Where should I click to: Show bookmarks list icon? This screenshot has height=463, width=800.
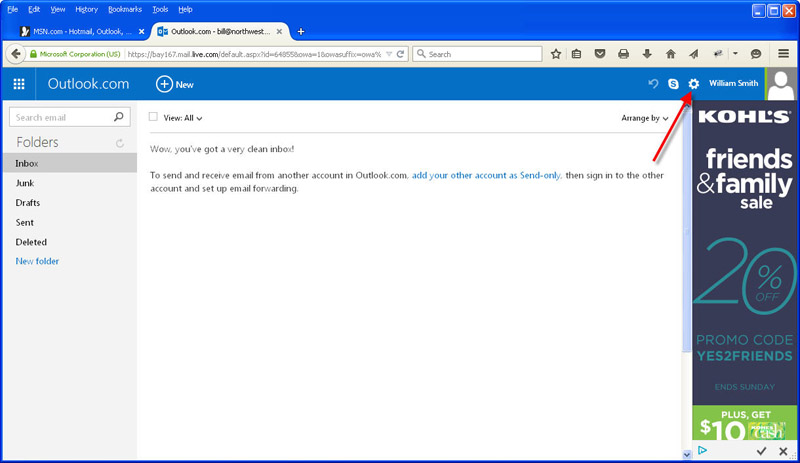pos(577,54)
